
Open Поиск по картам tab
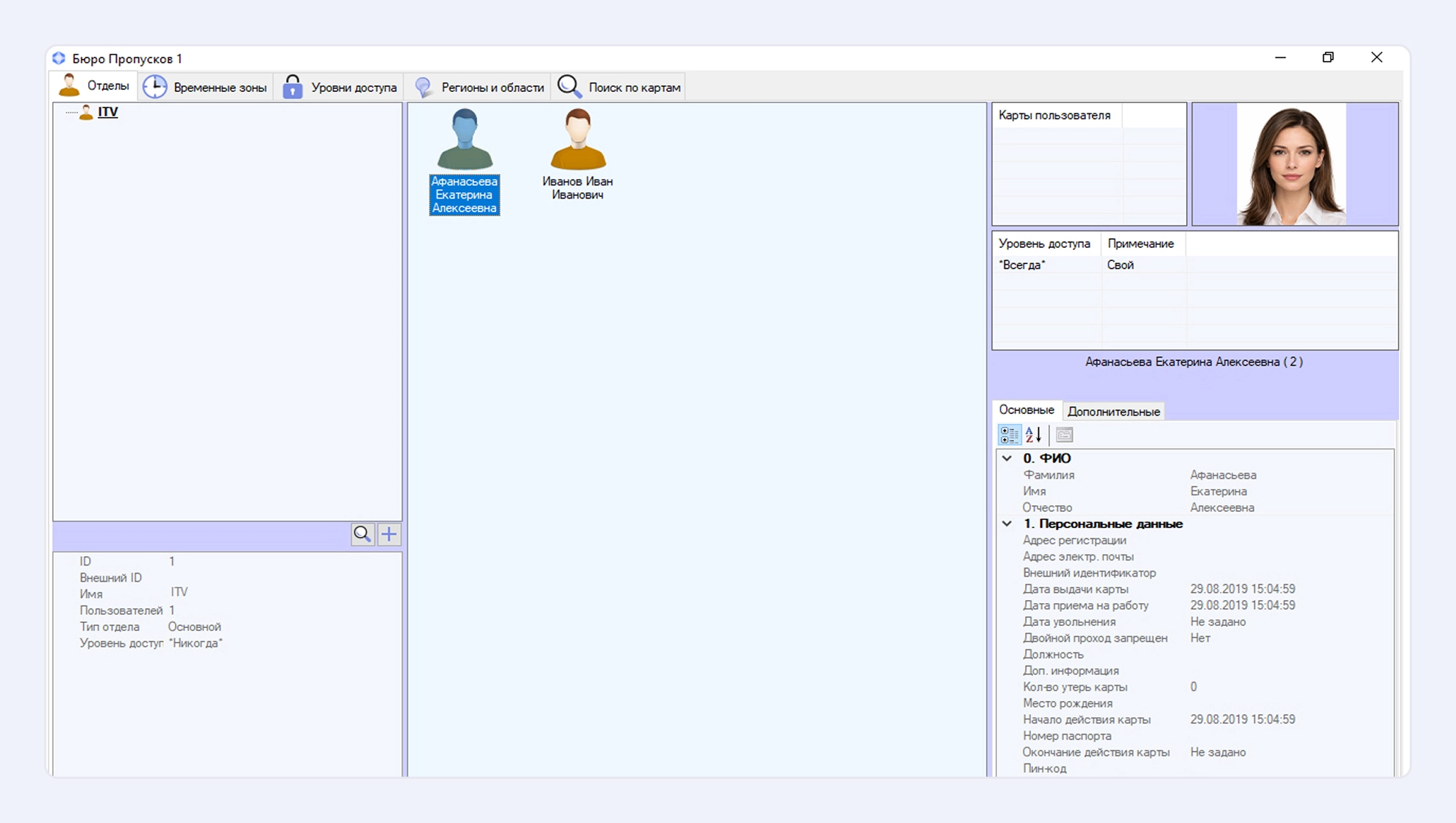[619, 87]
